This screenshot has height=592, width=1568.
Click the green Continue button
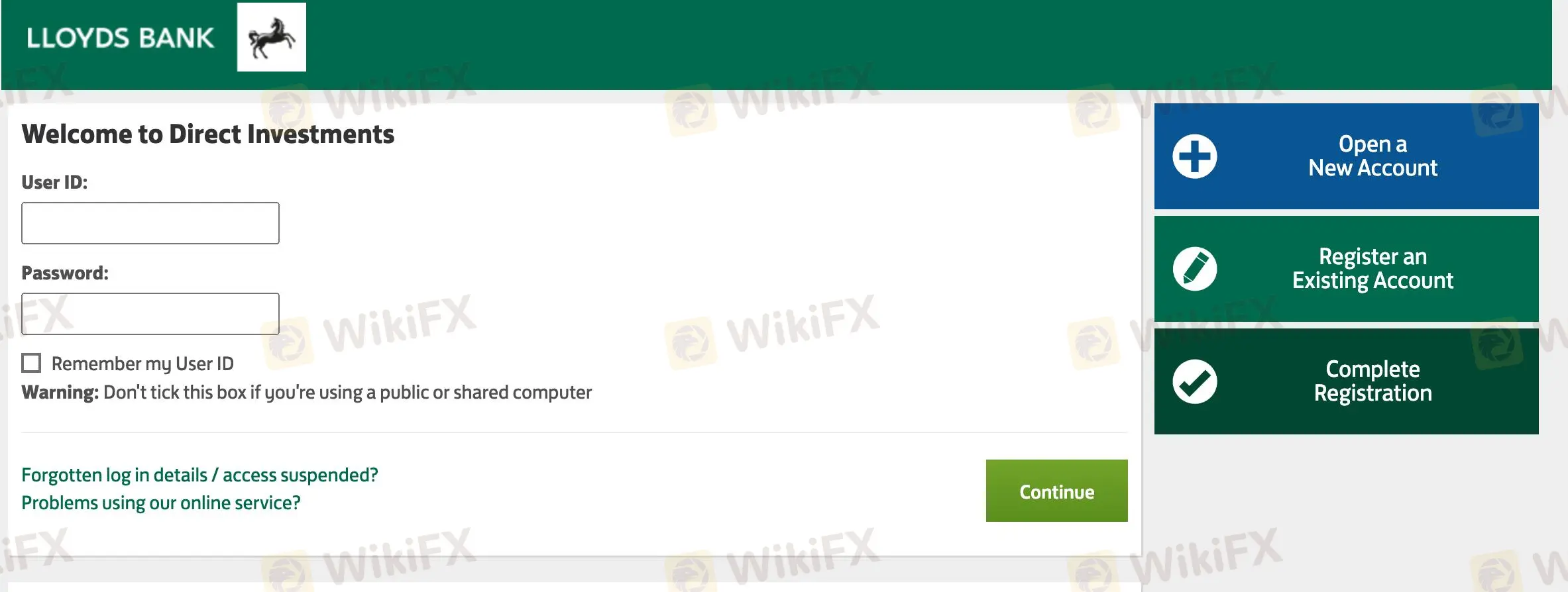tap(1056, 491)
